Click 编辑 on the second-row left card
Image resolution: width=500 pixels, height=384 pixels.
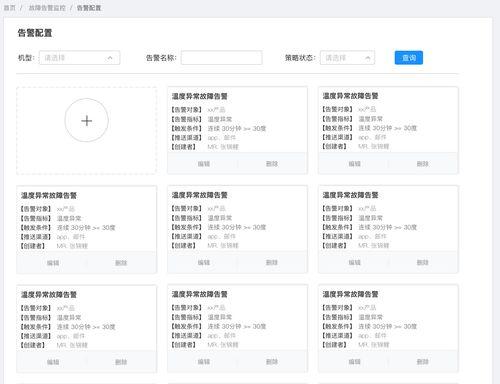[x=53, y=263]
